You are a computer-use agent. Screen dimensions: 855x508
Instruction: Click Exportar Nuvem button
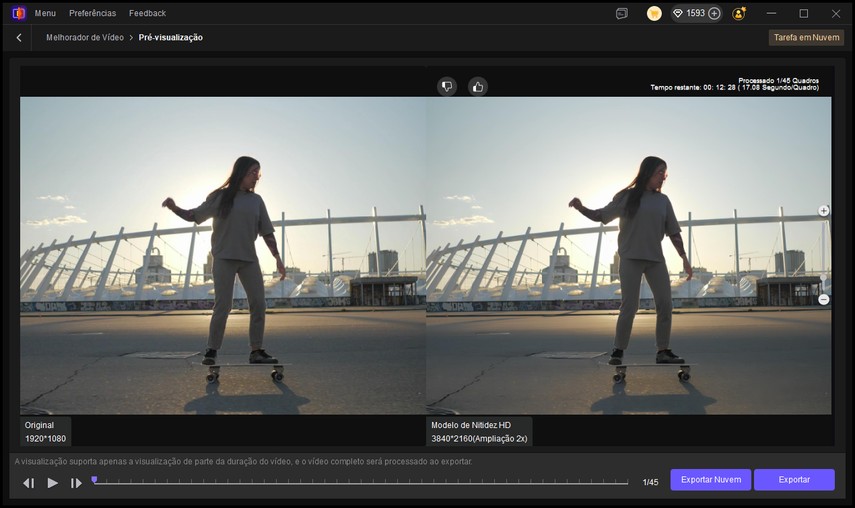point(711,480)
